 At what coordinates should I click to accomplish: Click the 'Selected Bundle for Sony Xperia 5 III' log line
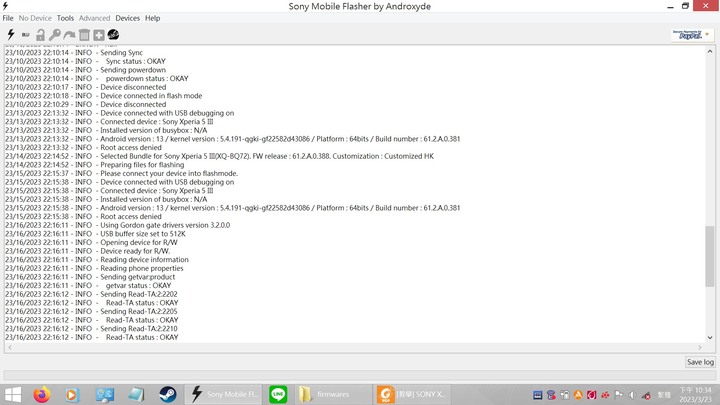coord(219,156)
